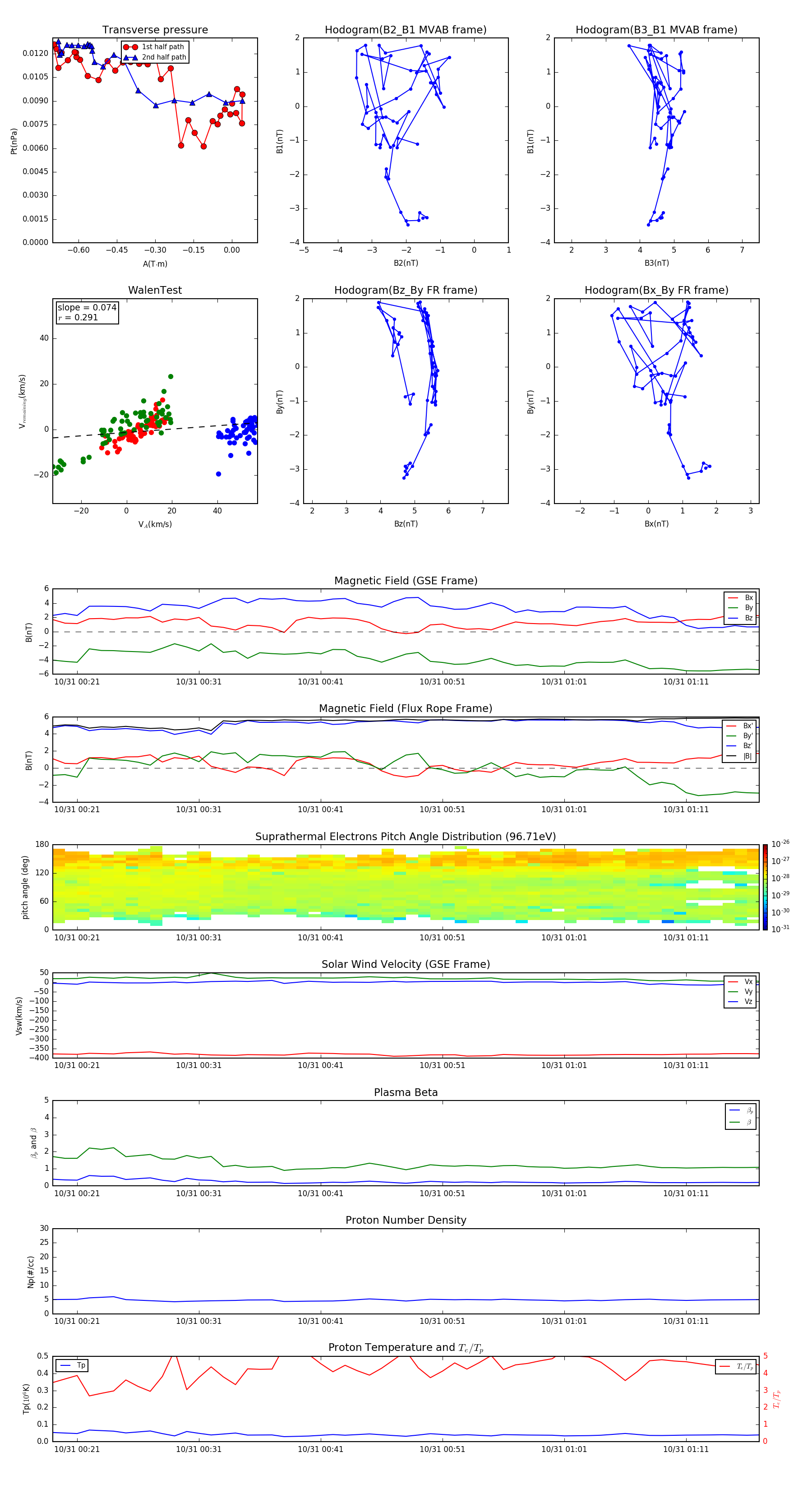
Task: Click 'Proton Temperature and Te/Tp' title
Action: click(x=406, y=1347)
